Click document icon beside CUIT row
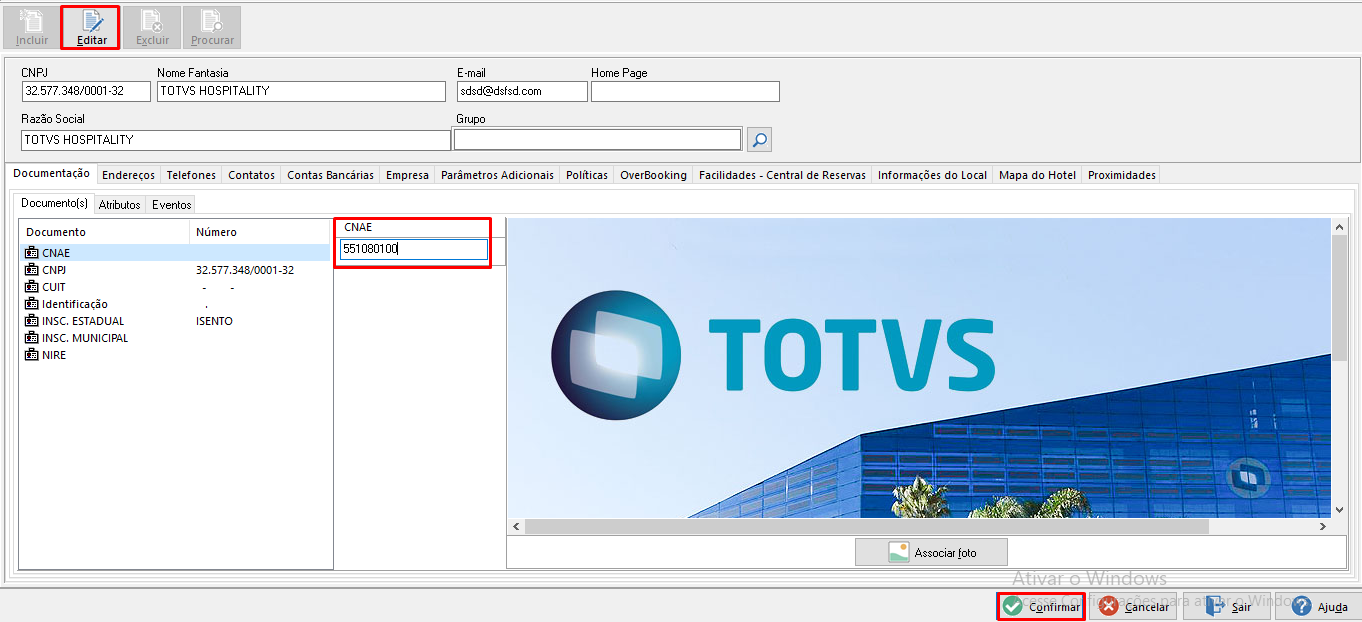 point(31,287)
